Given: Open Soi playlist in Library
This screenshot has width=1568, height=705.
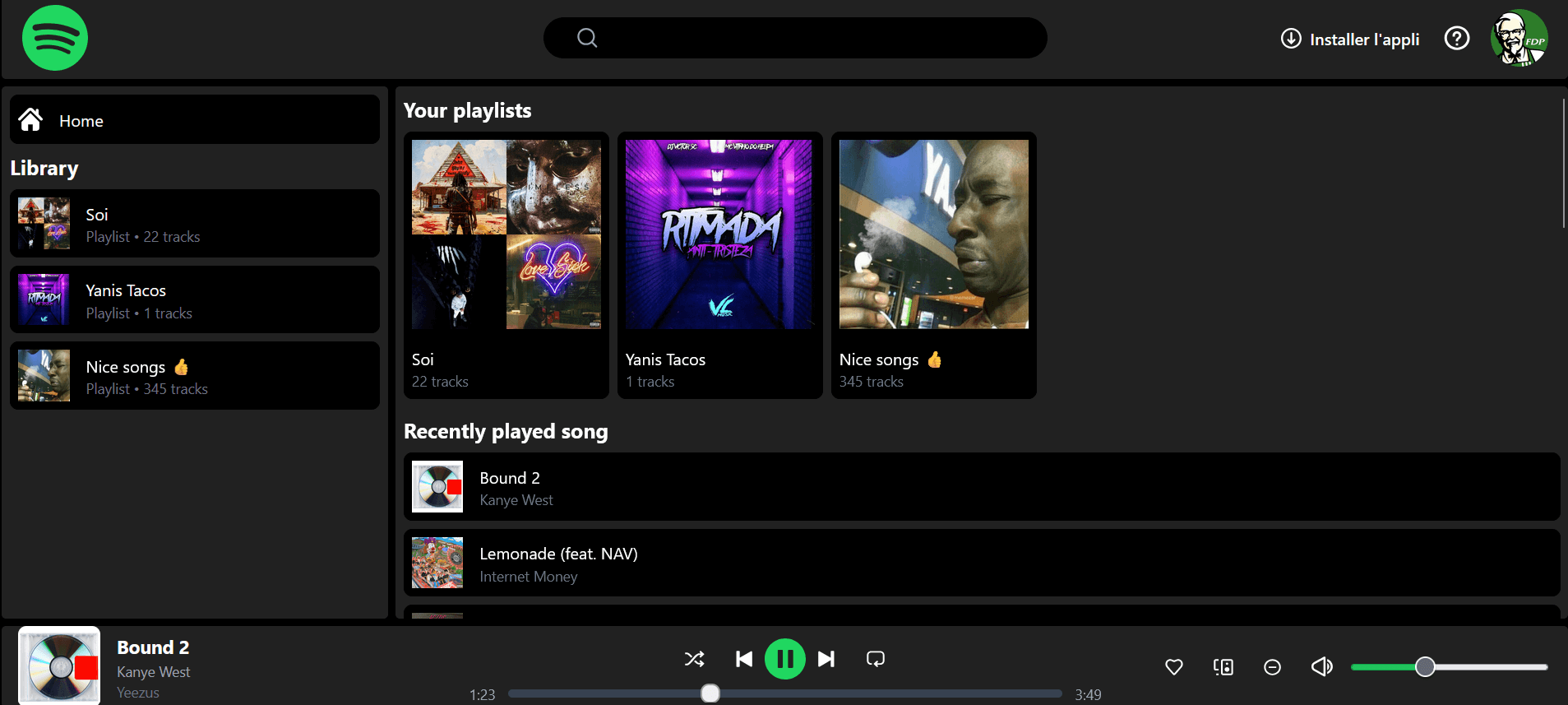Looking at the screenshot, I should tap(195, 224).
